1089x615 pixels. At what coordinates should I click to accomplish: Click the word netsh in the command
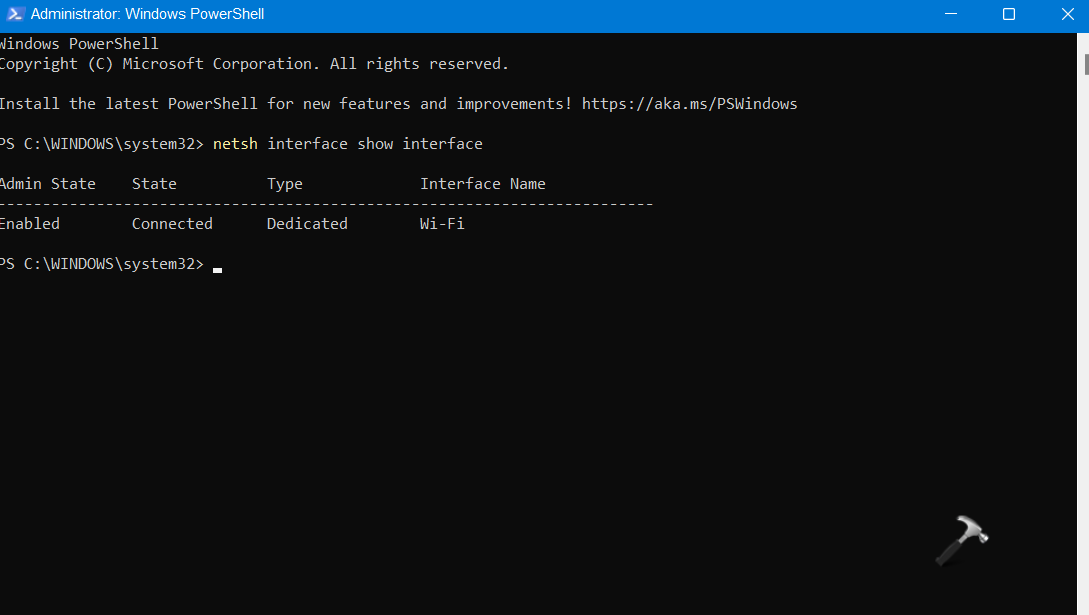pyautogui.click(x=235, y=144)
